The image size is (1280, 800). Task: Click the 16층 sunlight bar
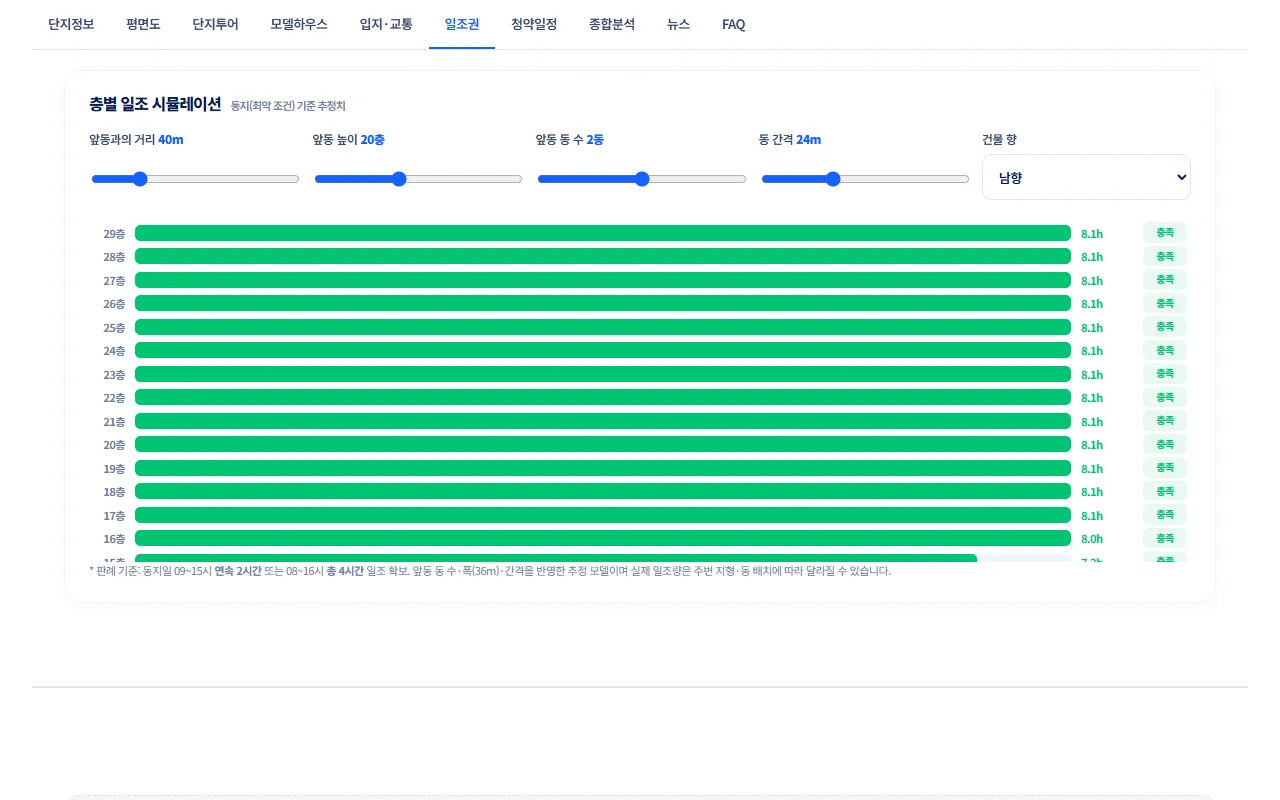pos(603,538)
